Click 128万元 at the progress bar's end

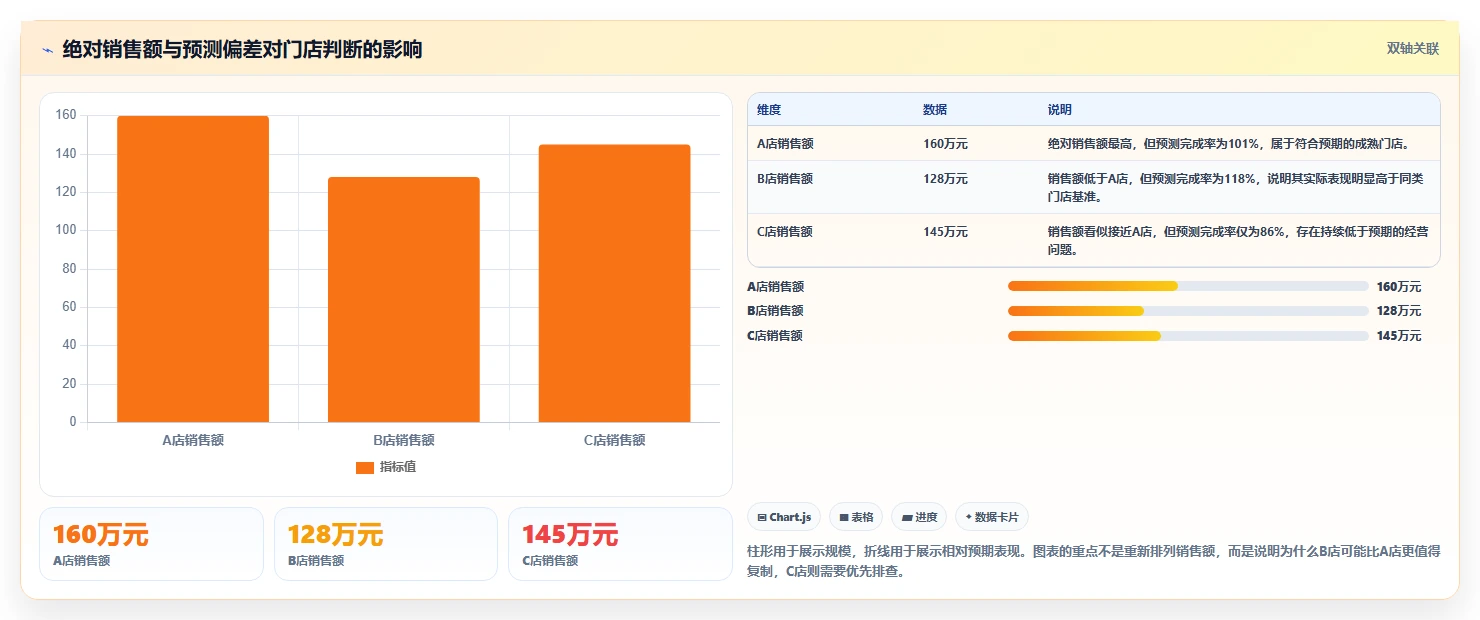[x=1399, y=311]
